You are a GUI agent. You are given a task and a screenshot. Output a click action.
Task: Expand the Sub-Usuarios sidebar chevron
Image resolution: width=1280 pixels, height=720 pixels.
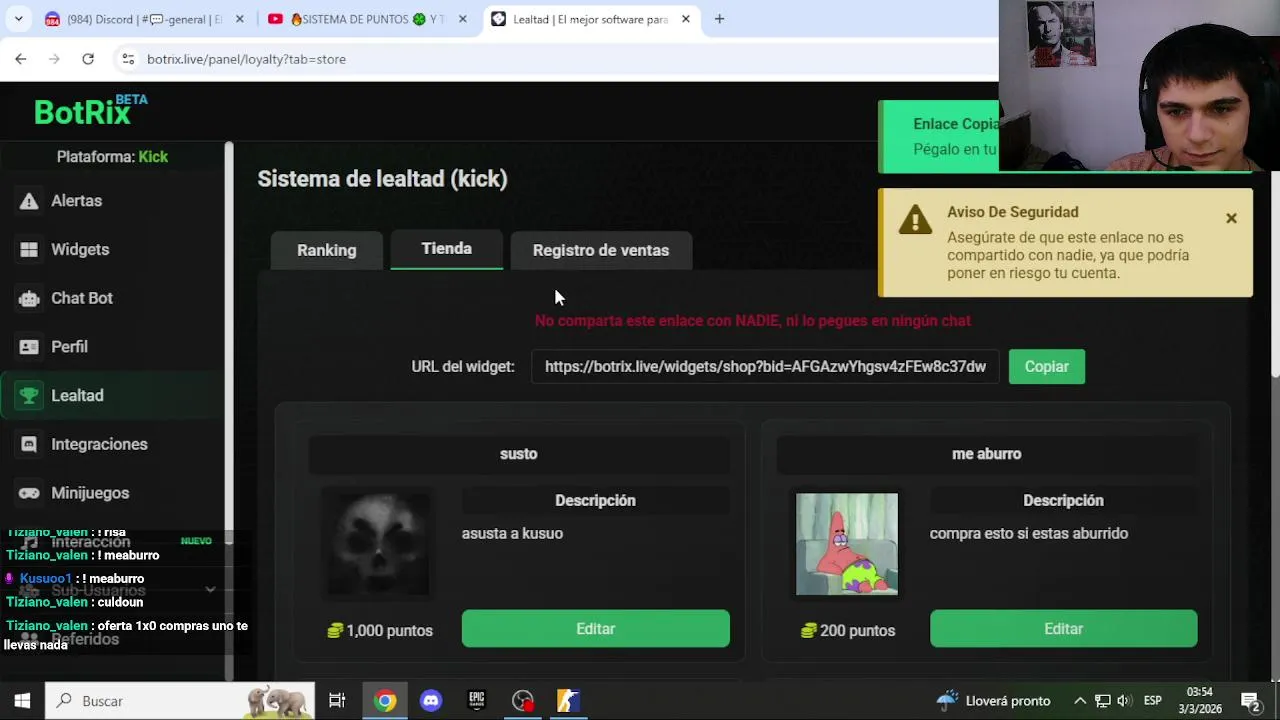click(x=210, y=590)
